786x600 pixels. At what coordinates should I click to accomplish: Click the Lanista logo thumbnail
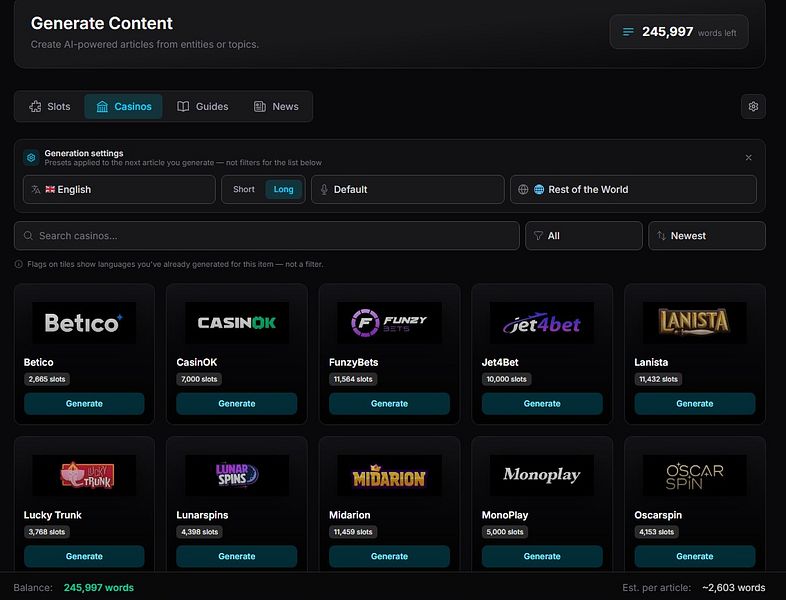tap(695, 323)
